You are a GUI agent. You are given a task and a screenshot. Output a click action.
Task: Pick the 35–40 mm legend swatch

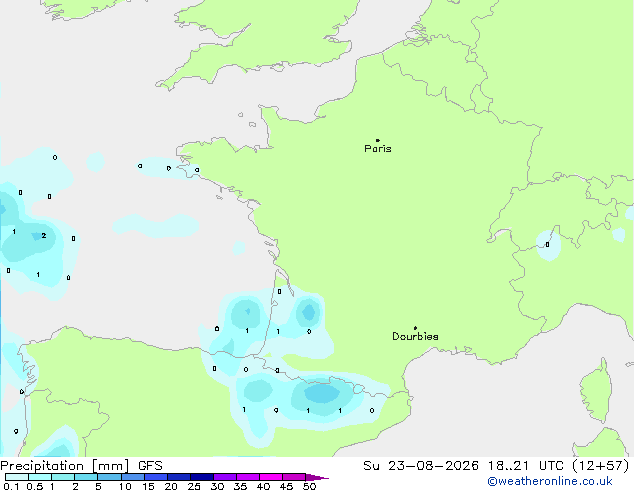click(x=248, y=477)
